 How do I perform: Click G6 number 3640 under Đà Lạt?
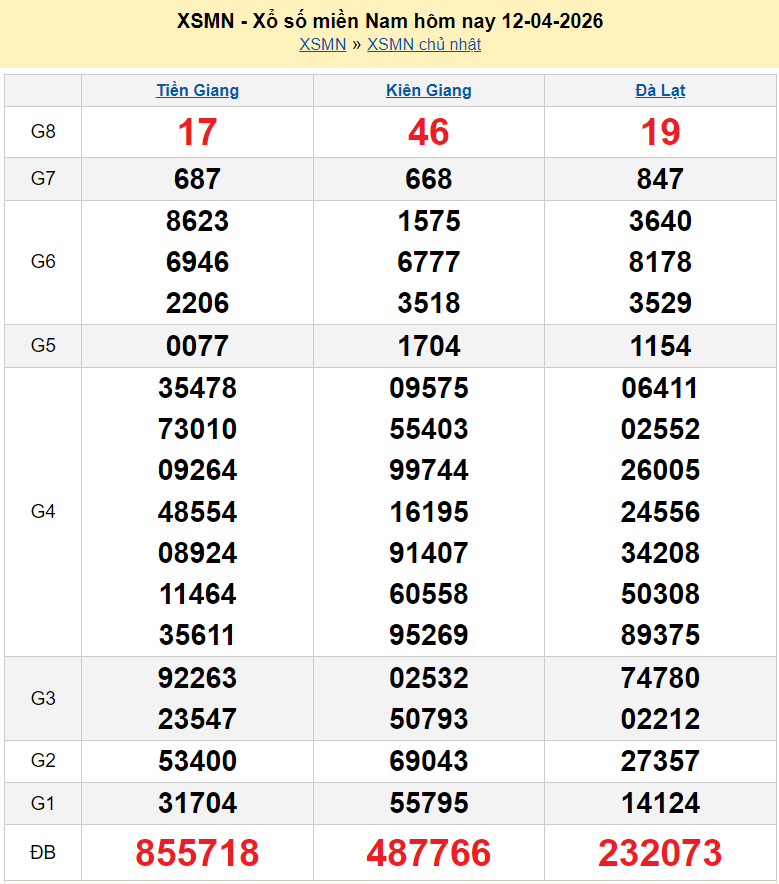tap(660, 221)
